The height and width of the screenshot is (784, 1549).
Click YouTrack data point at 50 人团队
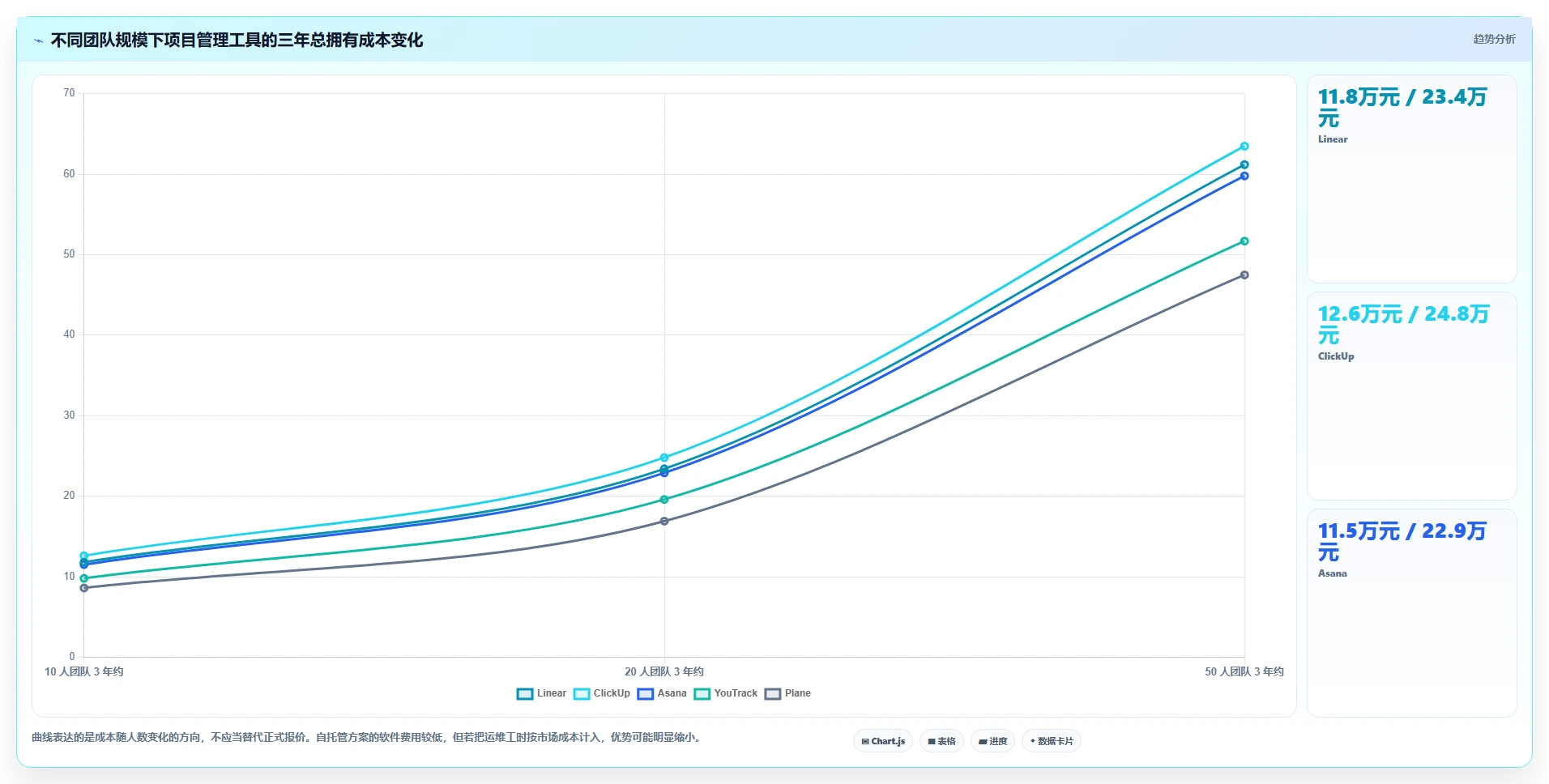pyautogui.click(x=1244, y=241)
